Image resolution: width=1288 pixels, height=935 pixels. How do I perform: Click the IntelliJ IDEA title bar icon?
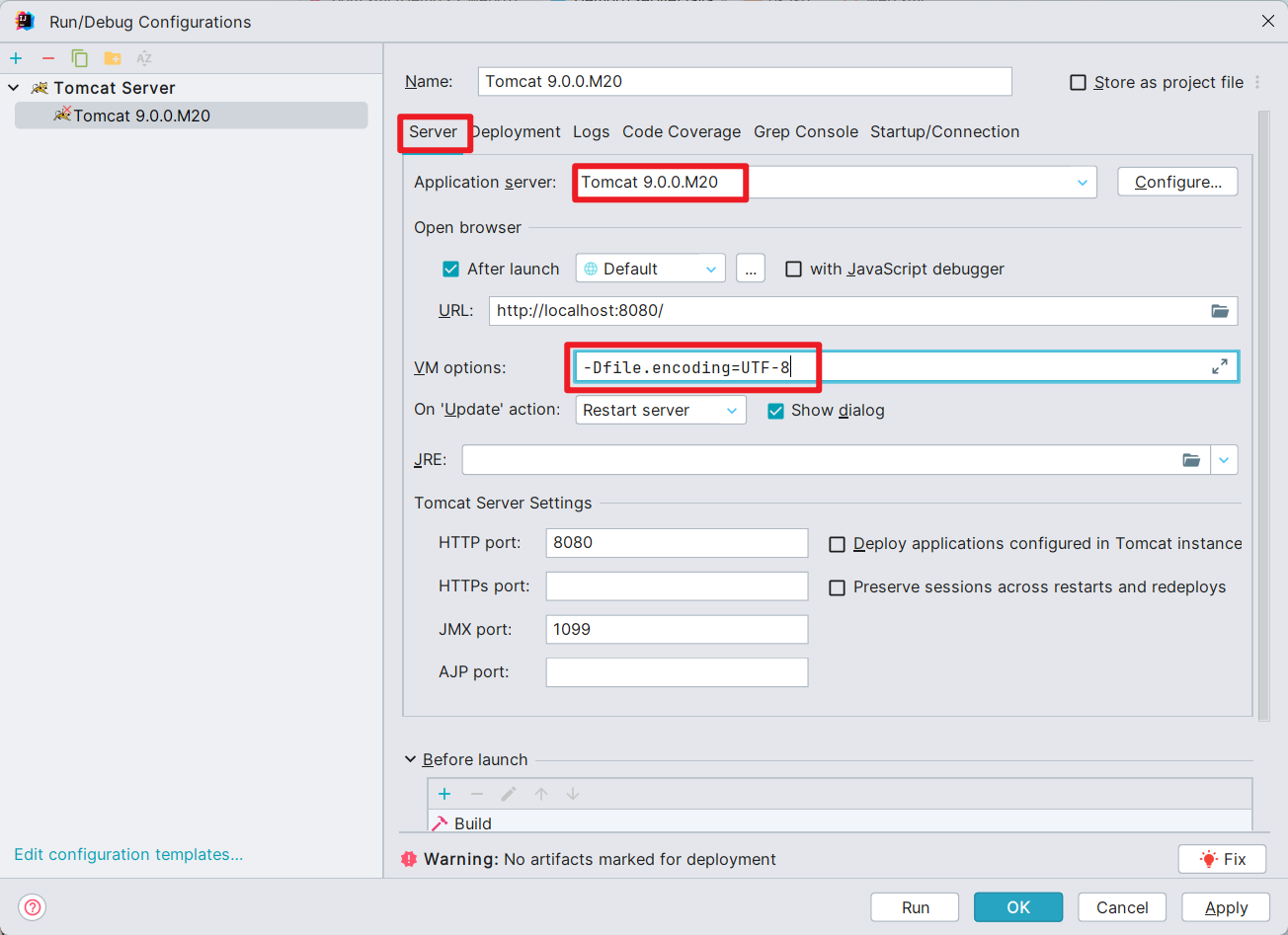tap(25, 21)
